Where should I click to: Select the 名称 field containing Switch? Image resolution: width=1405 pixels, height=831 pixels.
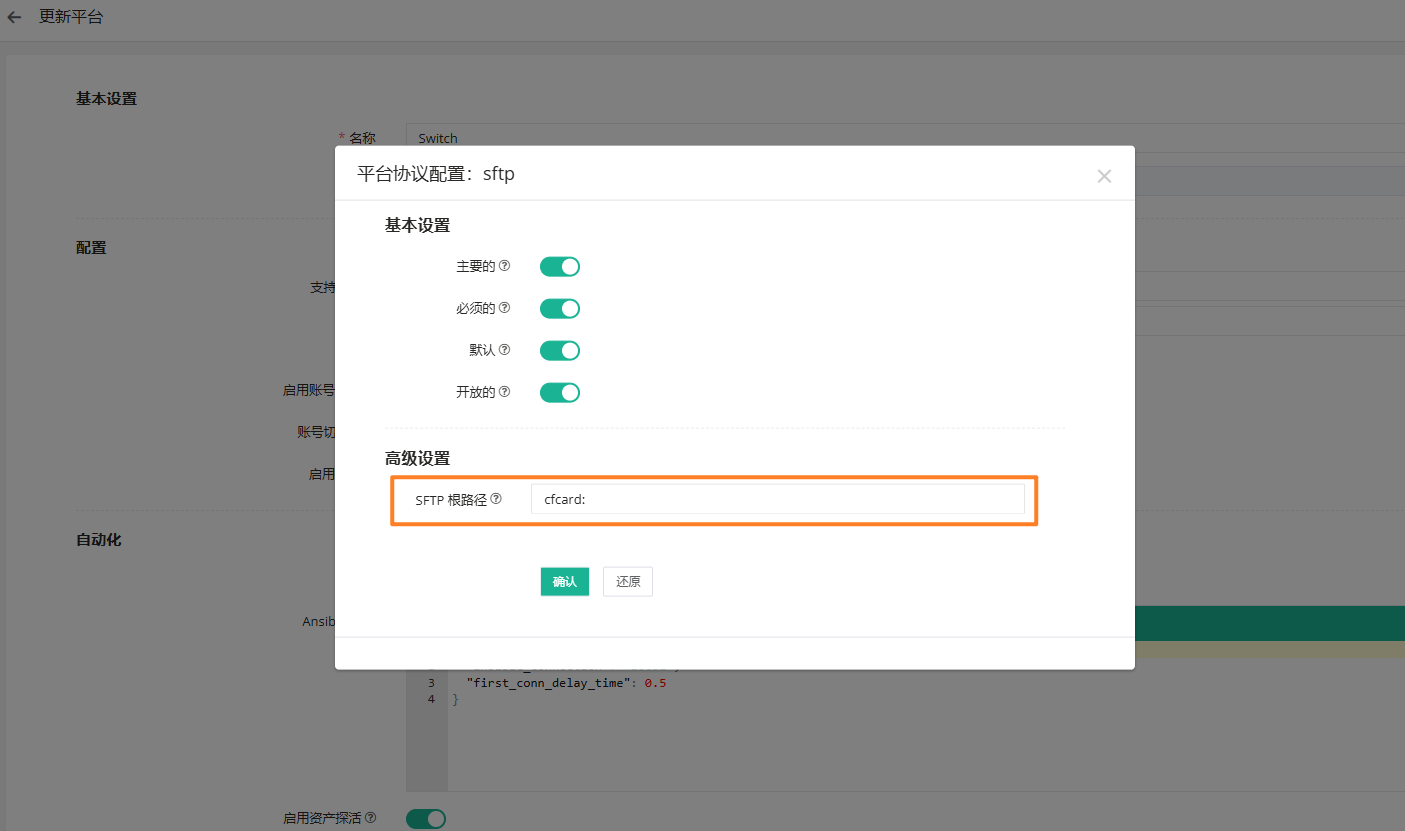click(905, 138)
